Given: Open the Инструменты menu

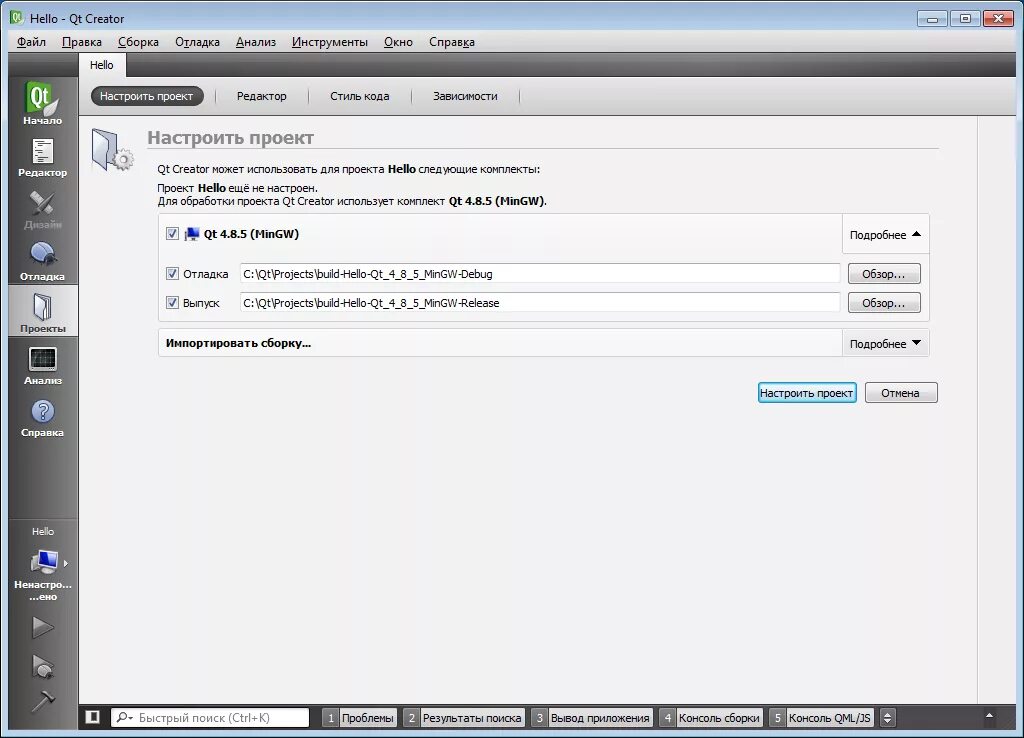Looking at the screenshot, I should (330, 42).
